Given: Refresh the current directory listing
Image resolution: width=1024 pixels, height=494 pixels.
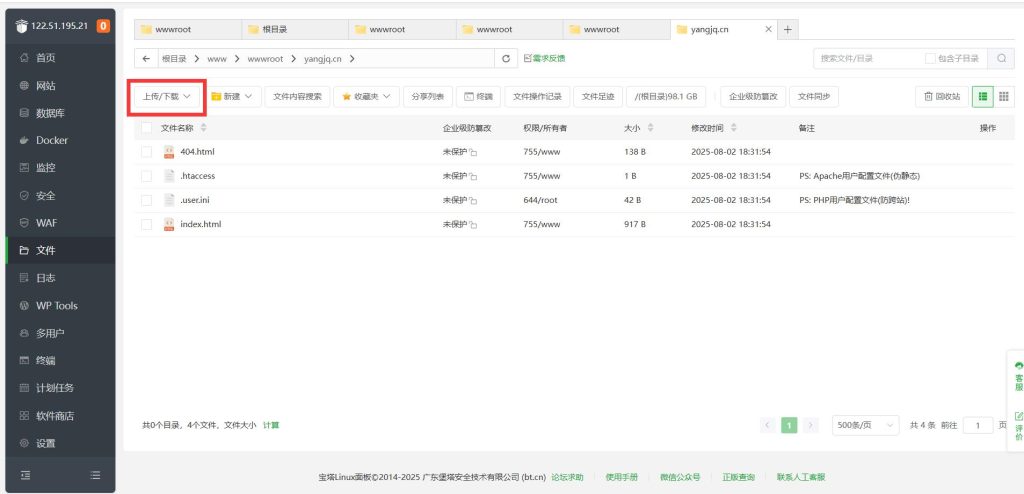Looking at the screenshot, I should [x=505, y=59].
